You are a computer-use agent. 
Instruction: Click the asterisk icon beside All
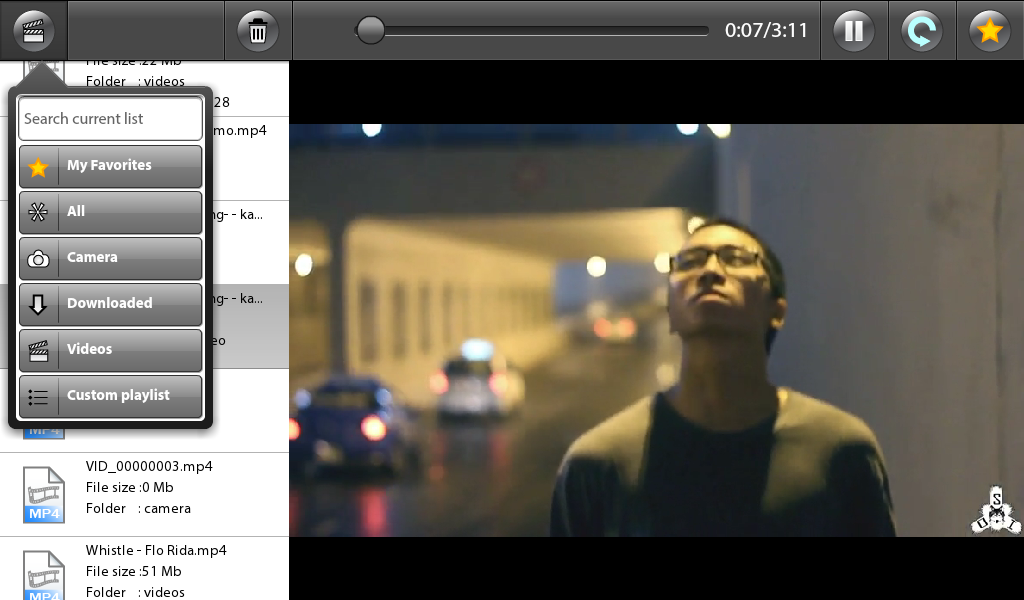[x=38, y=212]
